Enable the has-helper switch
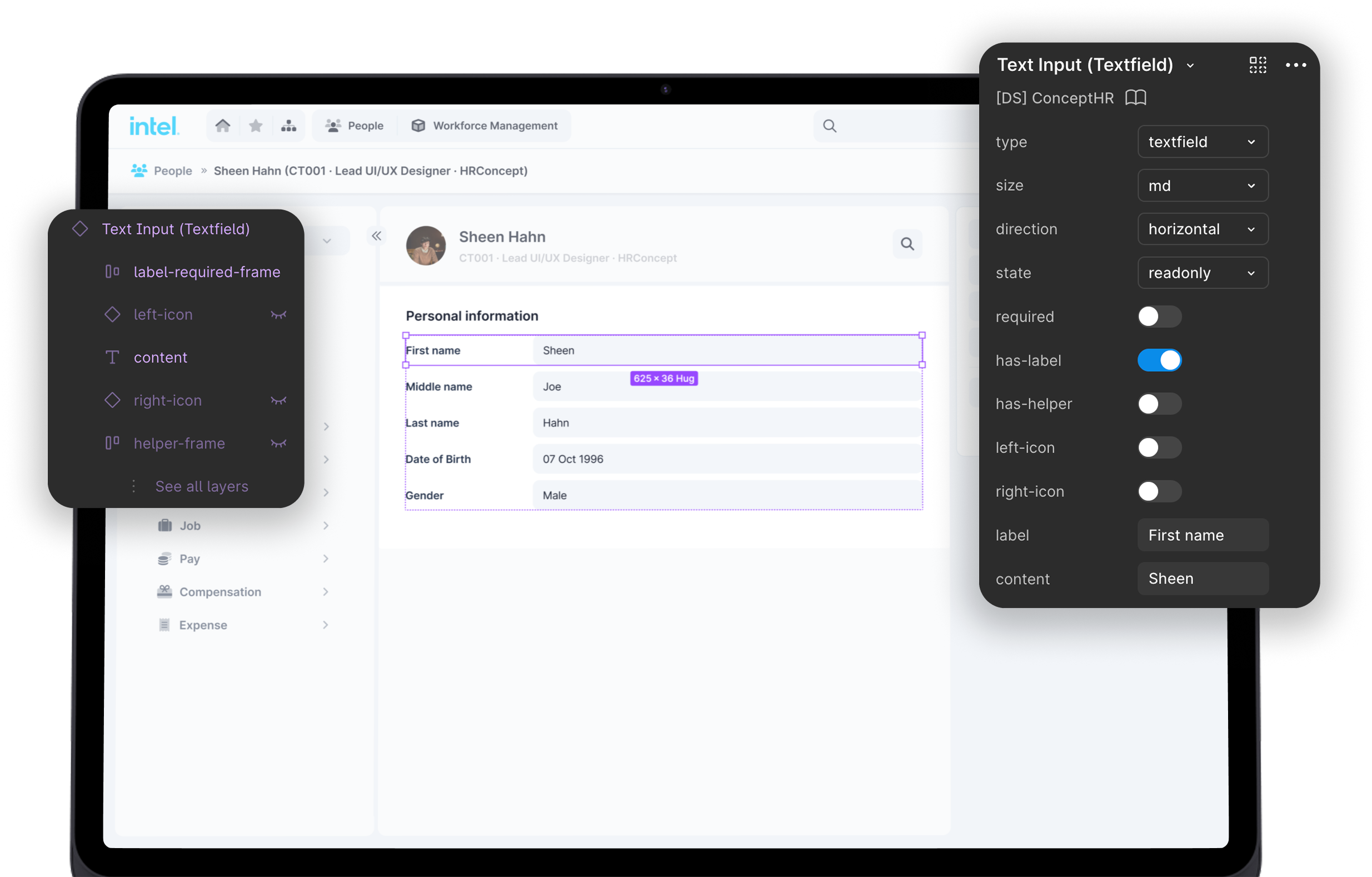This screenshot has width=1372, height=877. coord(1159,403)
